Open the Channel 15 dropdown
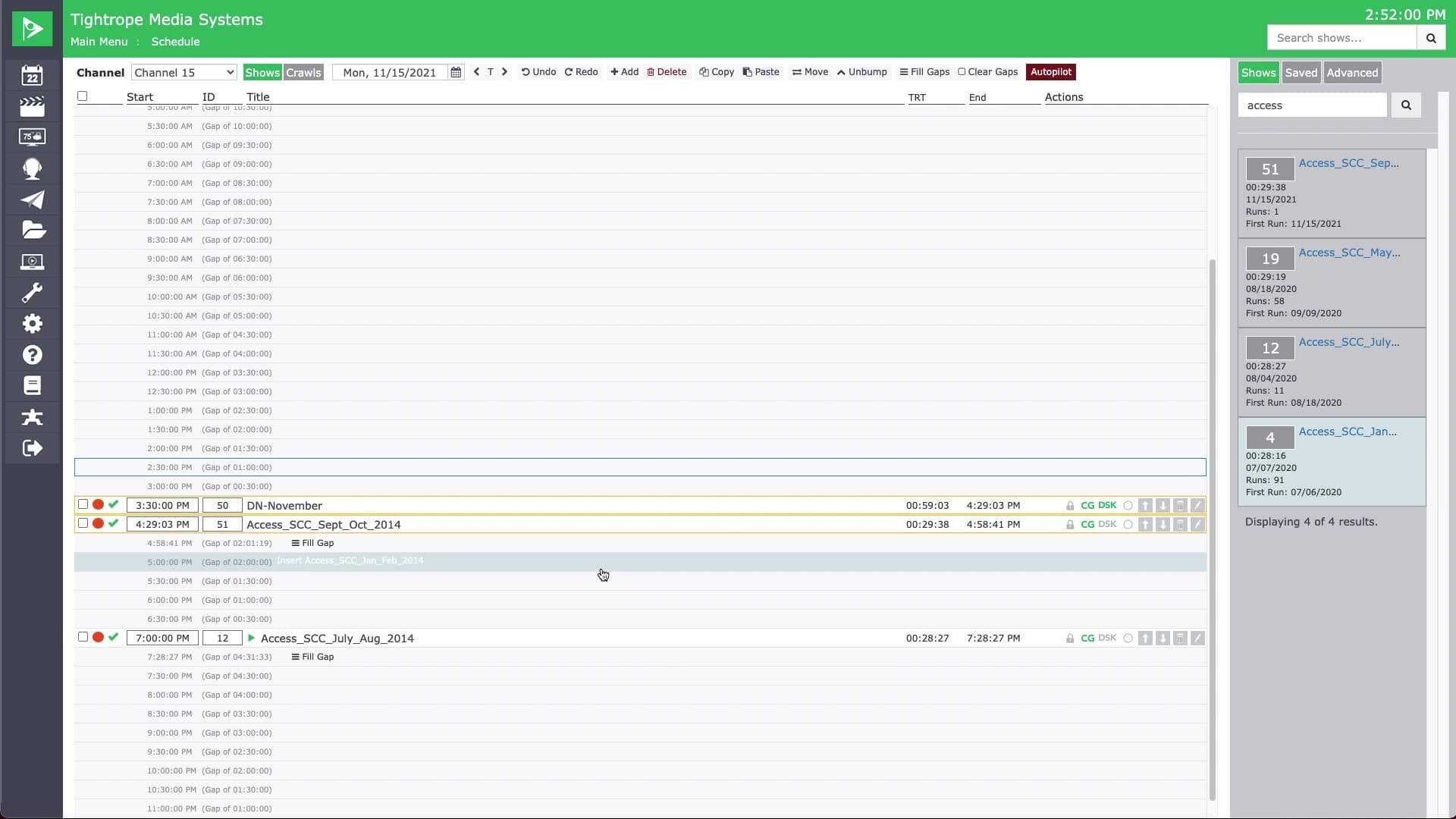 click(184, 72)
